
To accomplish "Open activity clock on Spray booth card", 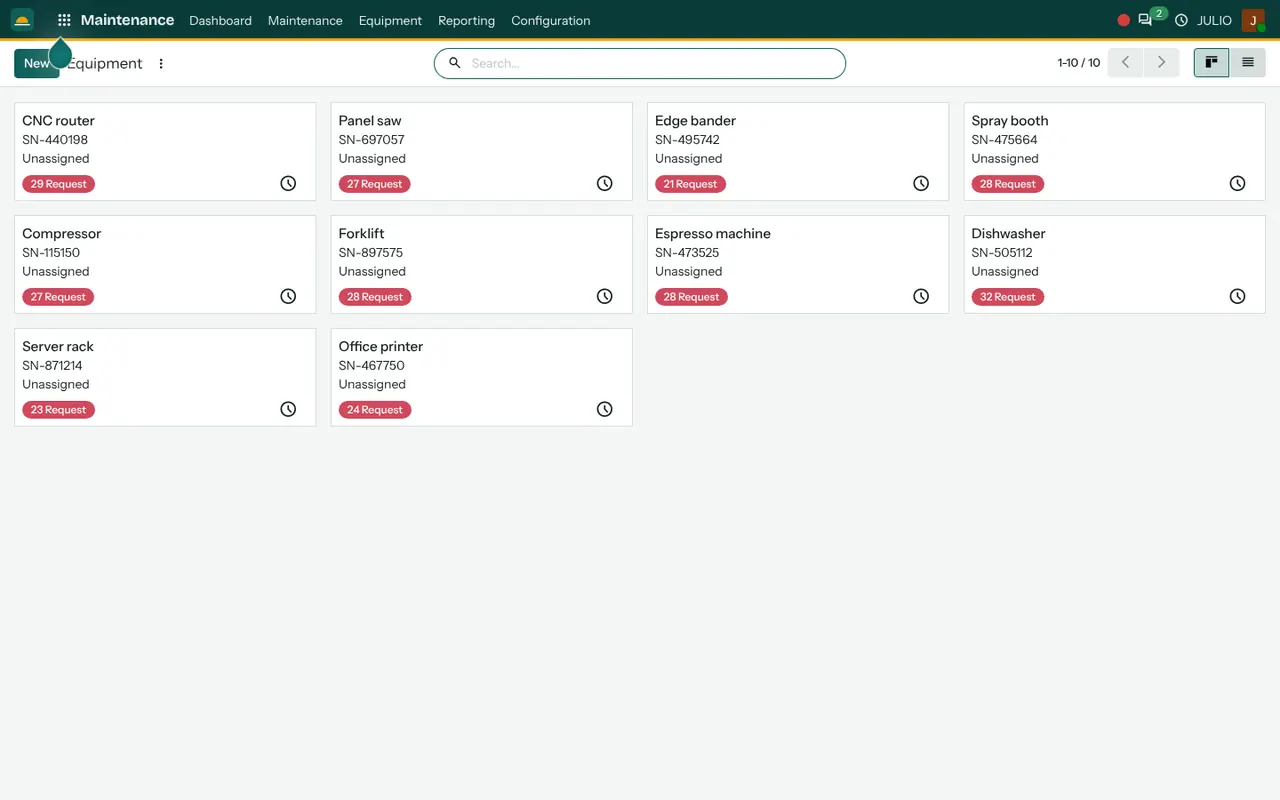I will [x=1237, y=183].
